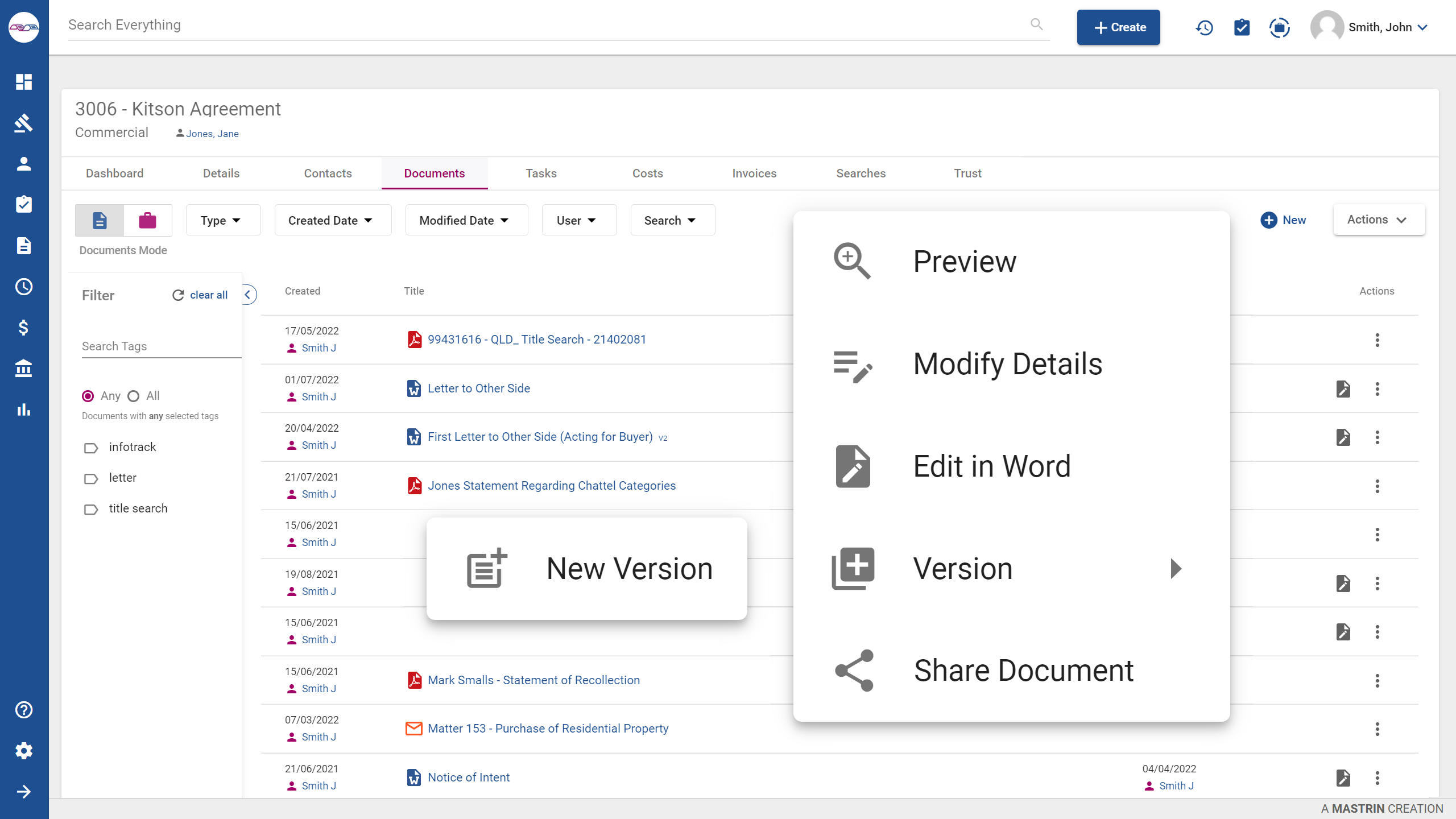1456x819 pixels.
Task: Expand the Version submenu in the menu
Action: click(1174, 568)
